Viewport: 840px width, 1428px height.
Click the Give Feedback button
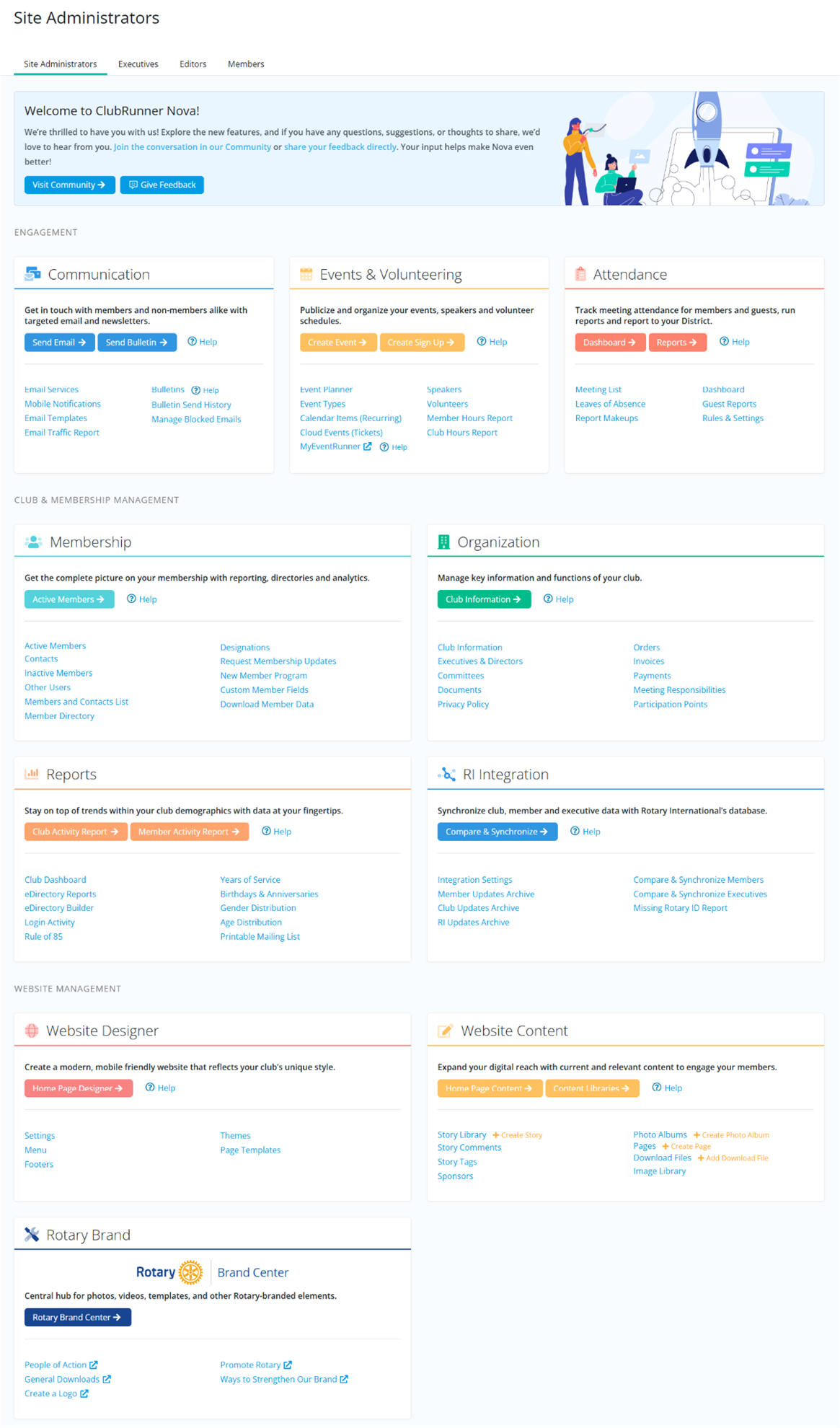point(162,185)
